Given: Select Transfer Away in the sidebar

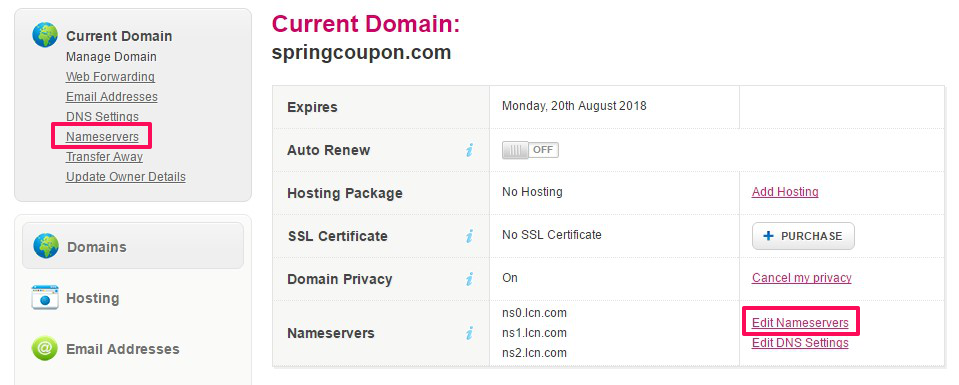Looking at the screenshot, I should pos(105,156).
